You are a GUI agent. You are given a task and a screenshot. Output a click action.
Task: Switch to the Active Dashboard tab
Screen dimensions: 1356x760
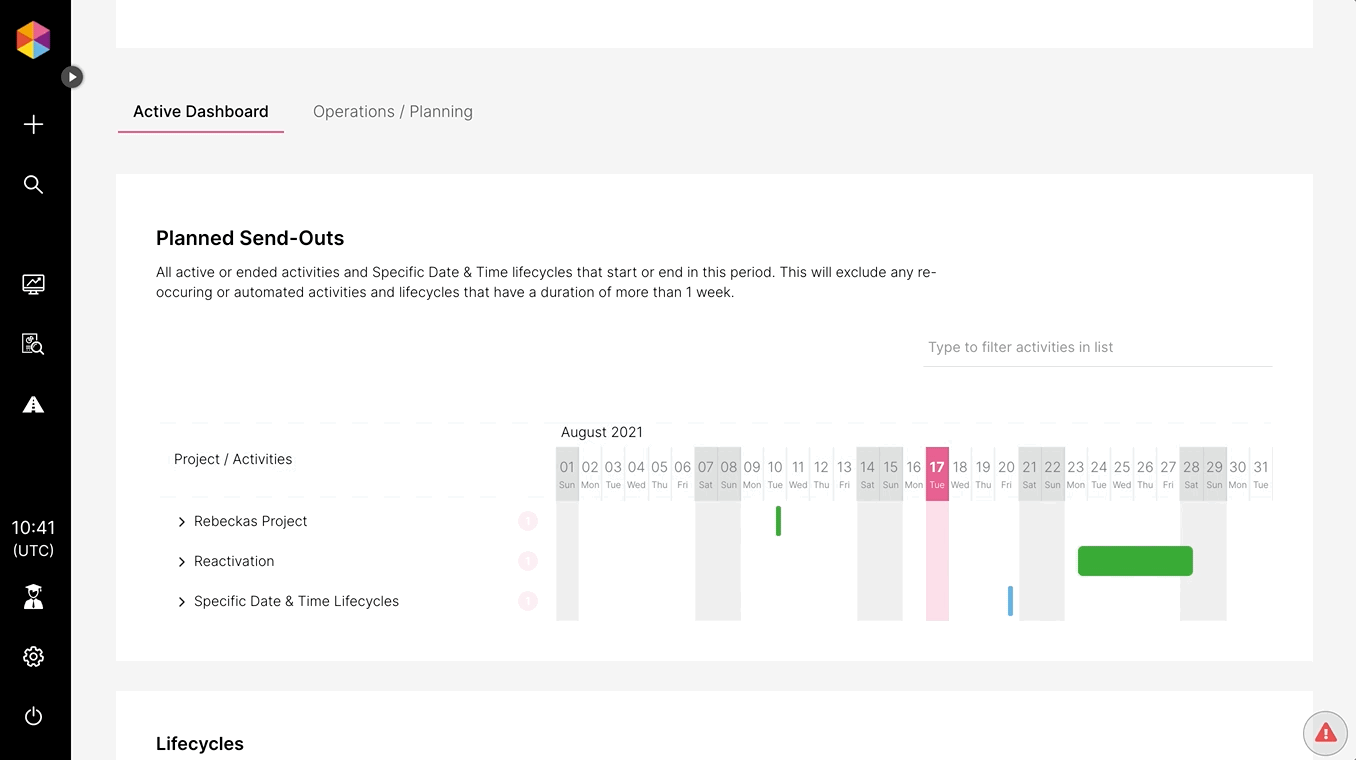201,112
